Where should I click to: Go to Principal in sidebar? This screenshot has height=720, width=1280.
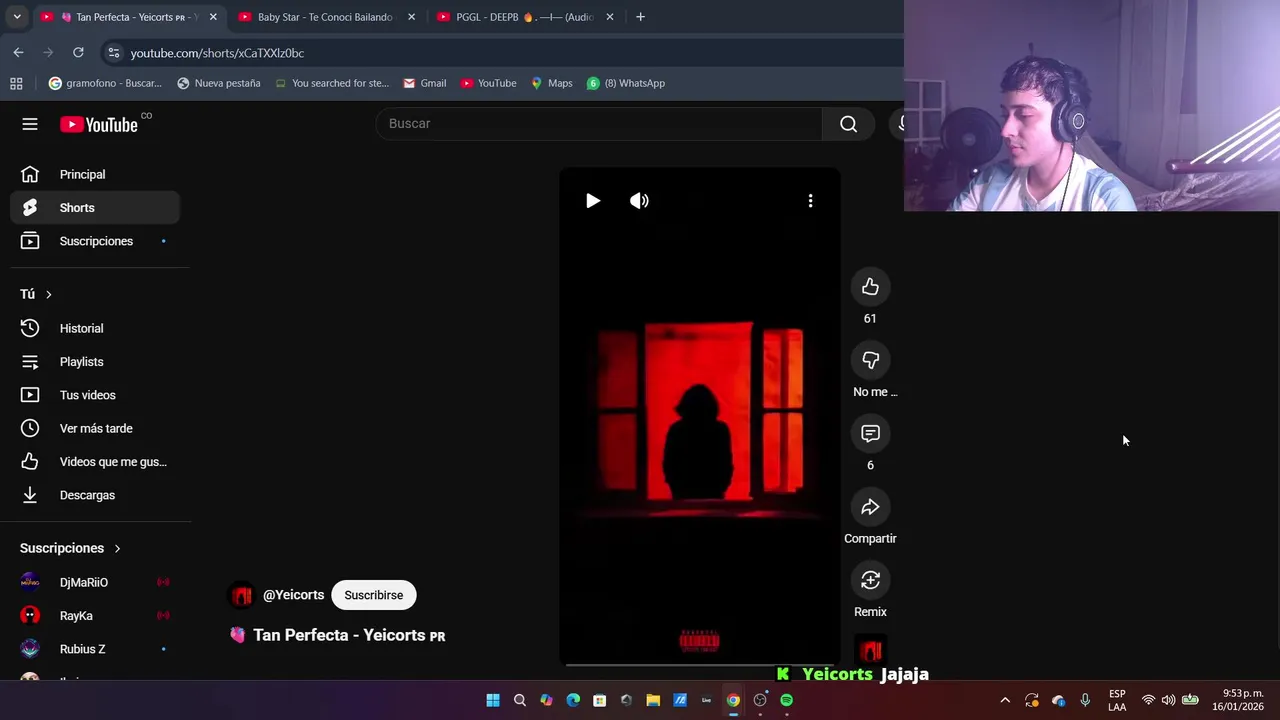(95, 174)
